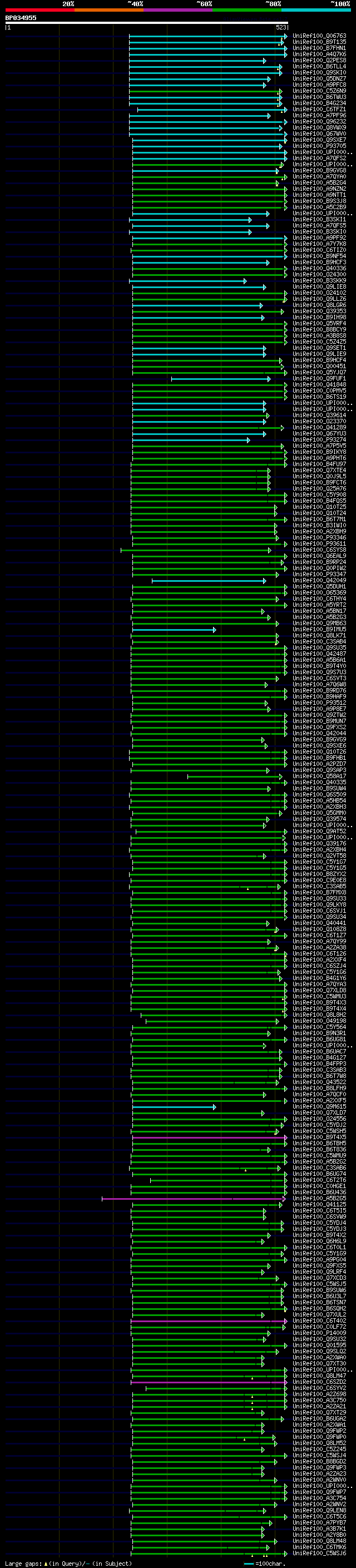The image size is (356, 1568).
Task: Open hit UniRef100_B9T135
Action: [x=319, y=42]
